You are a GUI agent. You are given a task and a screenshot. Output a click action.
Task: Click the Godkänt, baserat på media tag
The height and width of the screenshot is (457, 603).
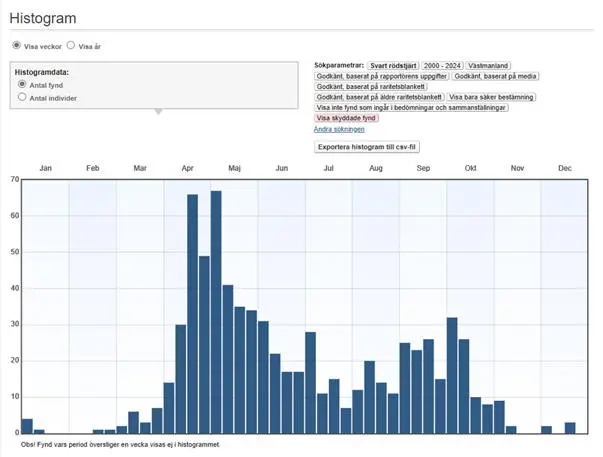[494, 76]
